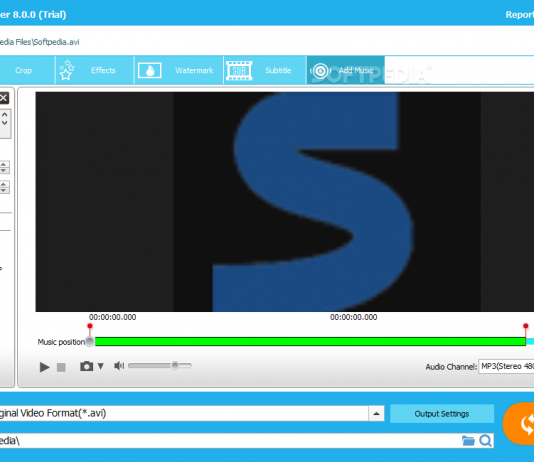Open the Audio Channel combo box
This screenshot has width=534, height=462.
pyautogui.click(x=506, y=366)
